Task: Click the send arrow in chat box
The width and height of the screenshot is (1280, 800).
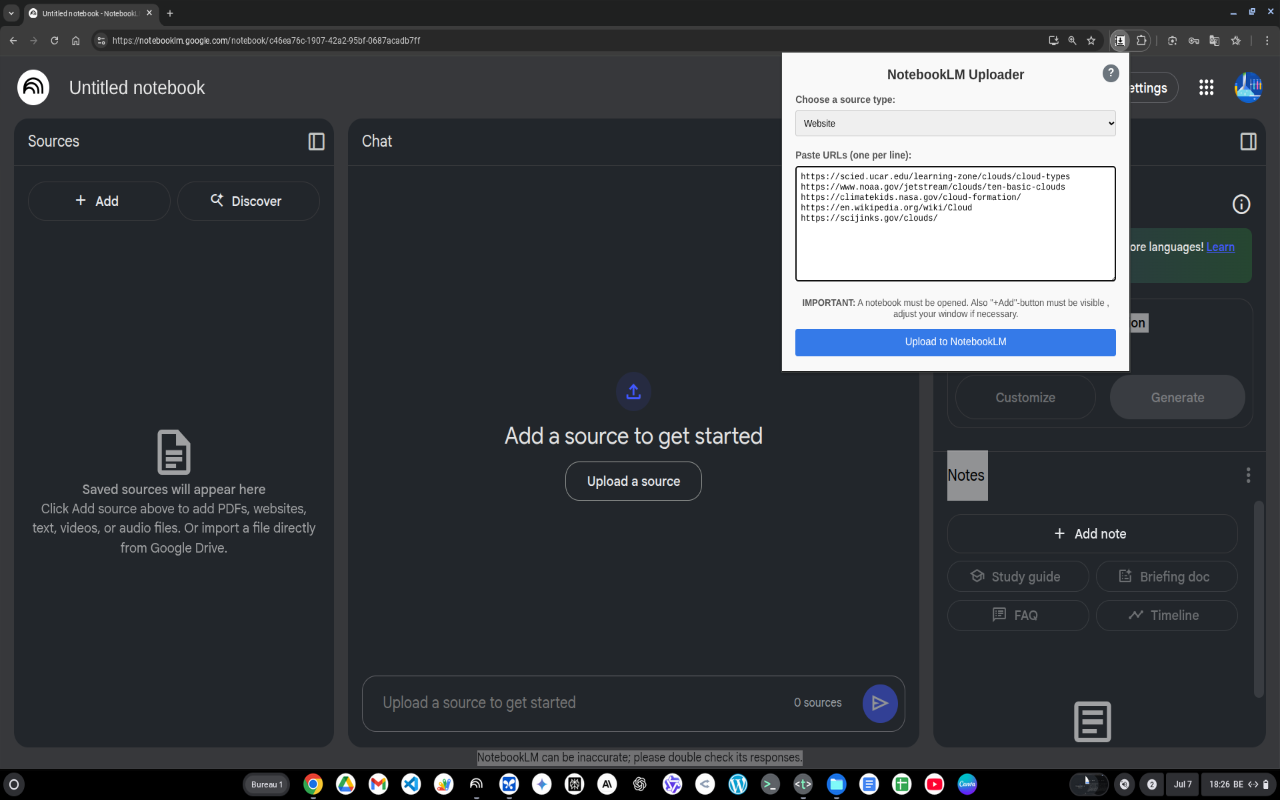Action: pyautogui.click(x=879, y=703)
